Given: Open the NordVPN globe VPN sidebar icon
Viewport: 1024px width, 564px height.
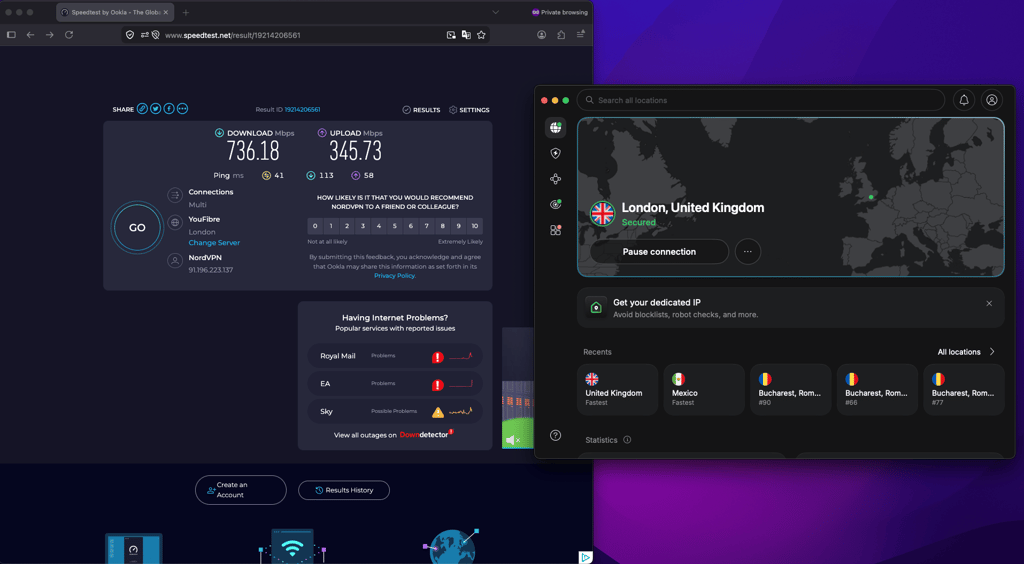Looking at the screenshot, I should (x=555, y=127).
